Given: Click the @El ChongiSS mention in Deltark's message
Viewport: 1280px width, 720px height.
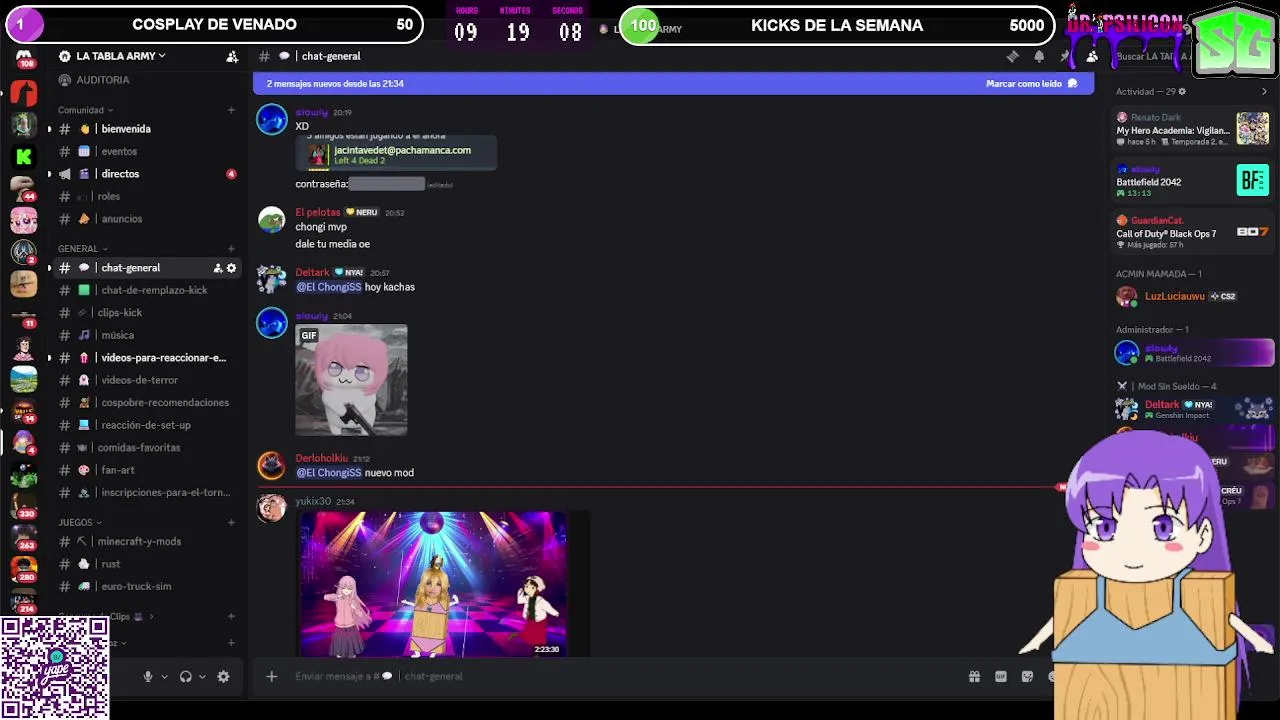Looking at the screenshot, I should pos(328,287).
